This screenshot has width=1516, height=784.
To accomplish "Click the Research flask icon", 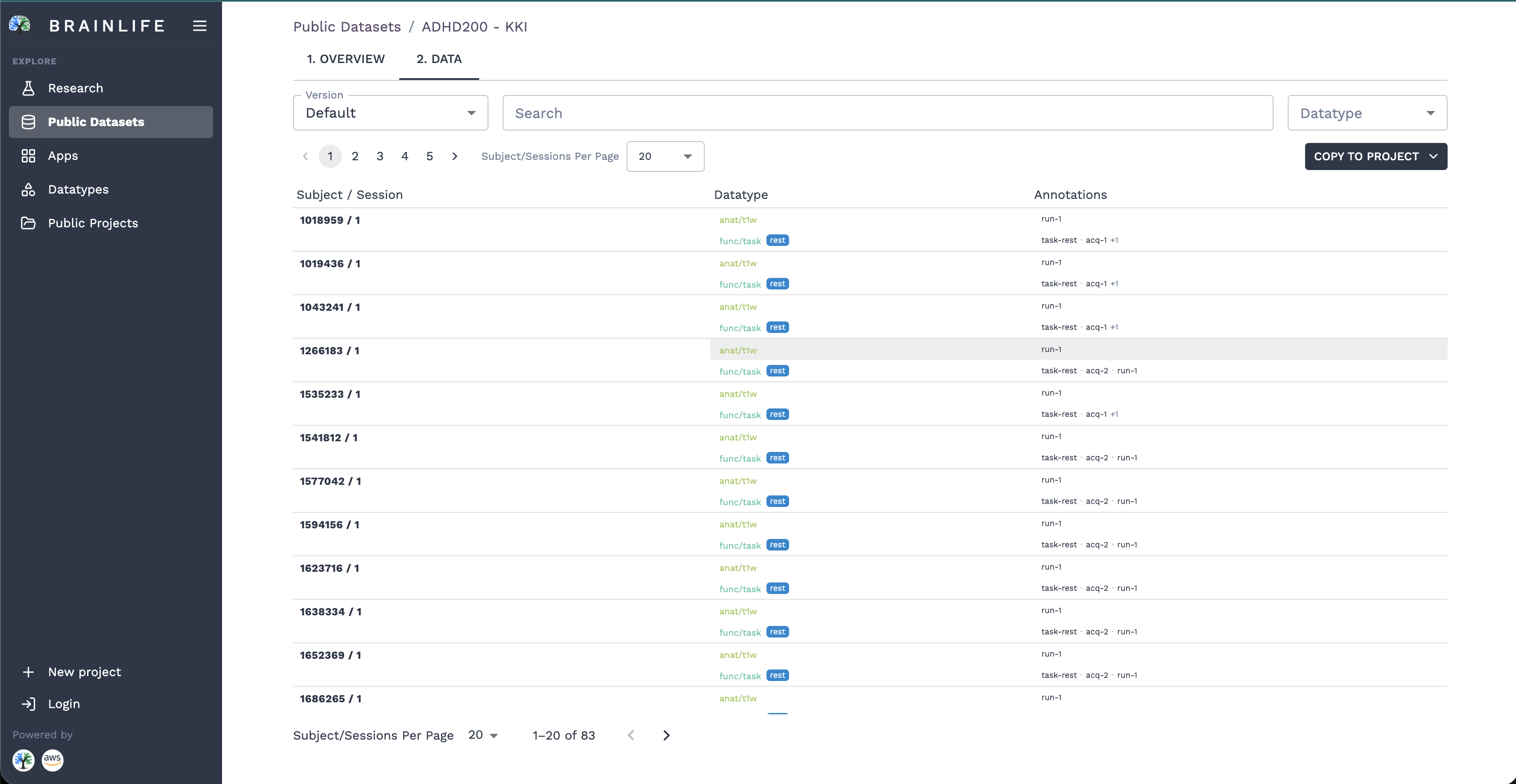I will point(28,88).
